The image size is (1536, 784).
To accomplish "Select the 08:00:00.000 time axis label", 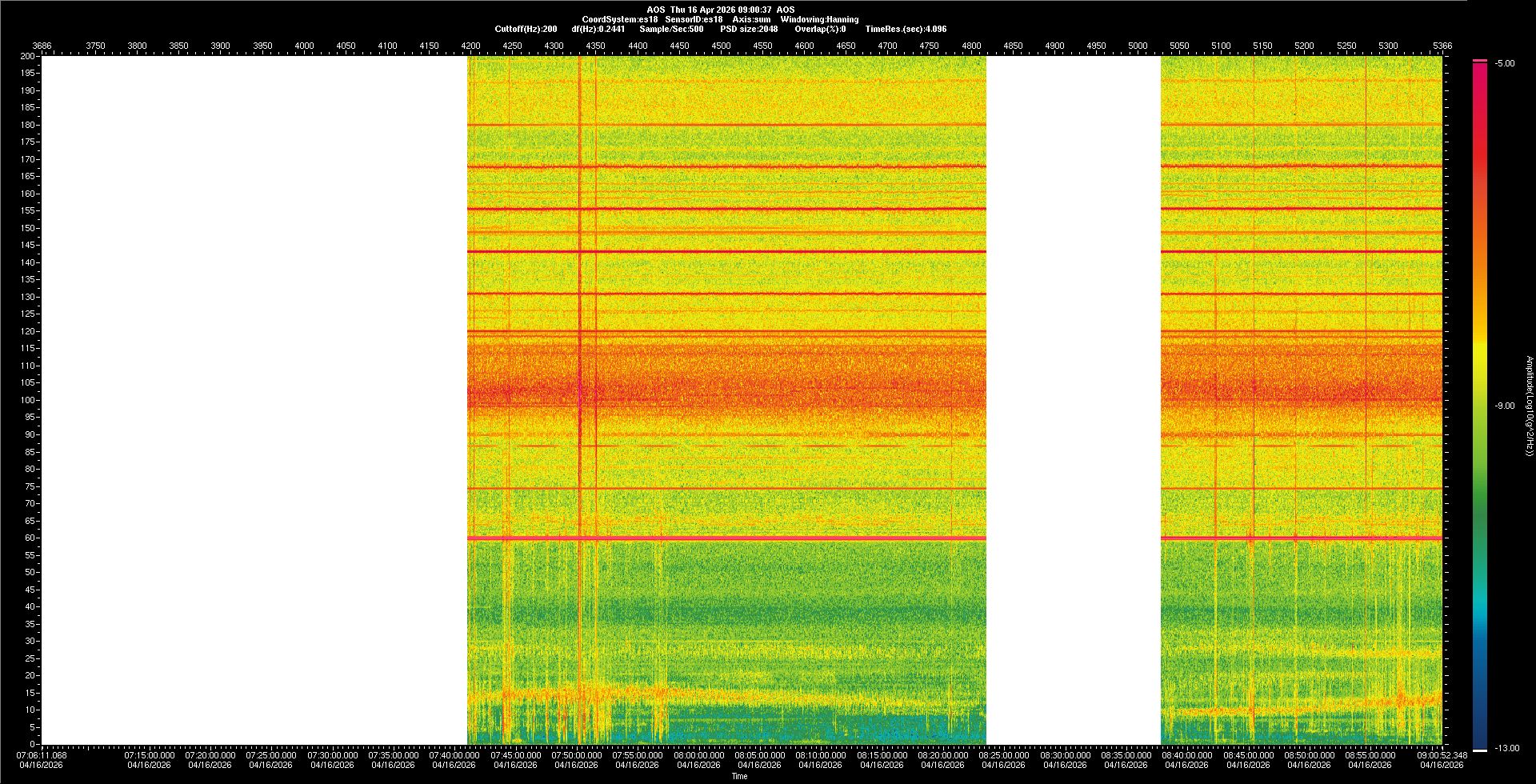I will 698,755.
